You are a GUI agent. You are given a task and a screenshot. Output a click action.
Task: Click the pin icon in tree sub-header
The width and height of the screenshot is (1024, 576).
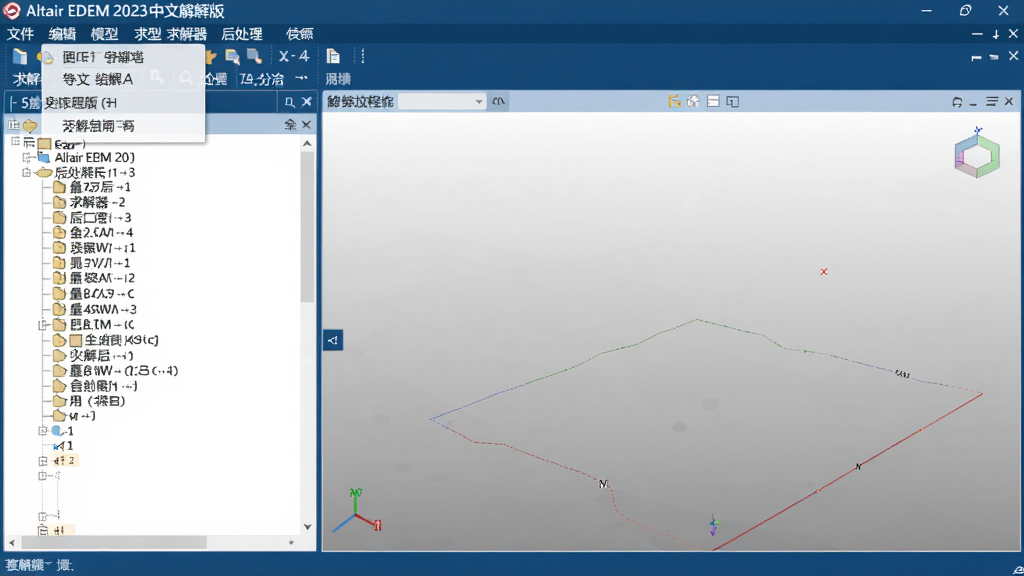(291, 125)
